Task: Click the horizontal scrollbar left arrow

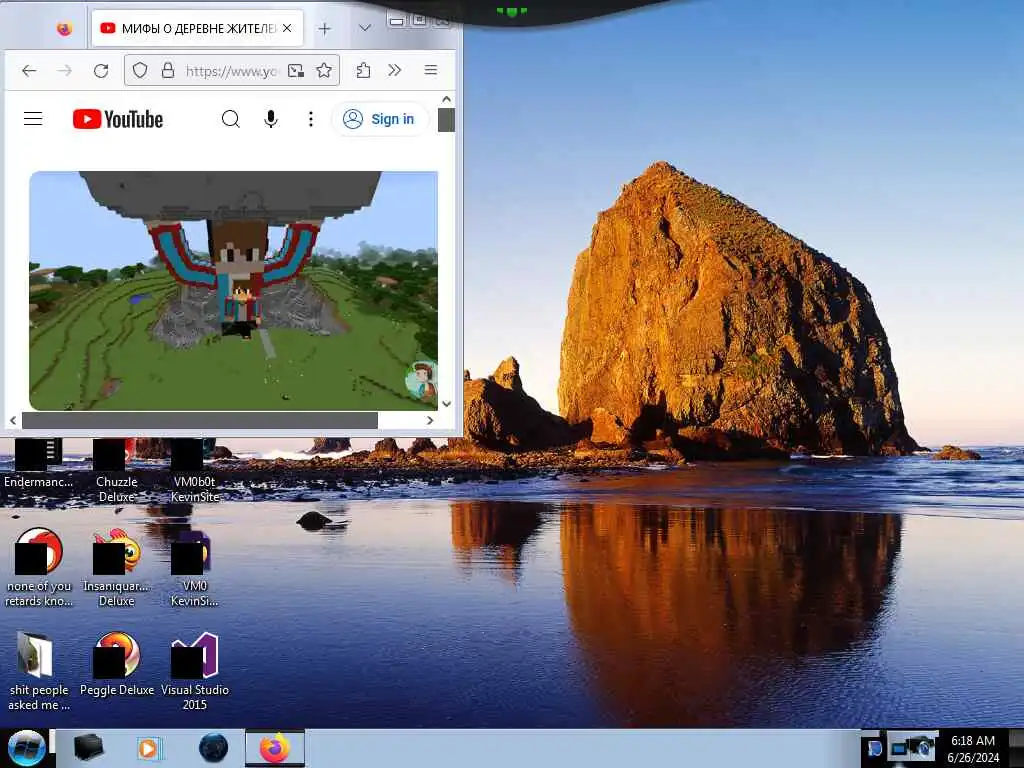Action: point(13,421)
